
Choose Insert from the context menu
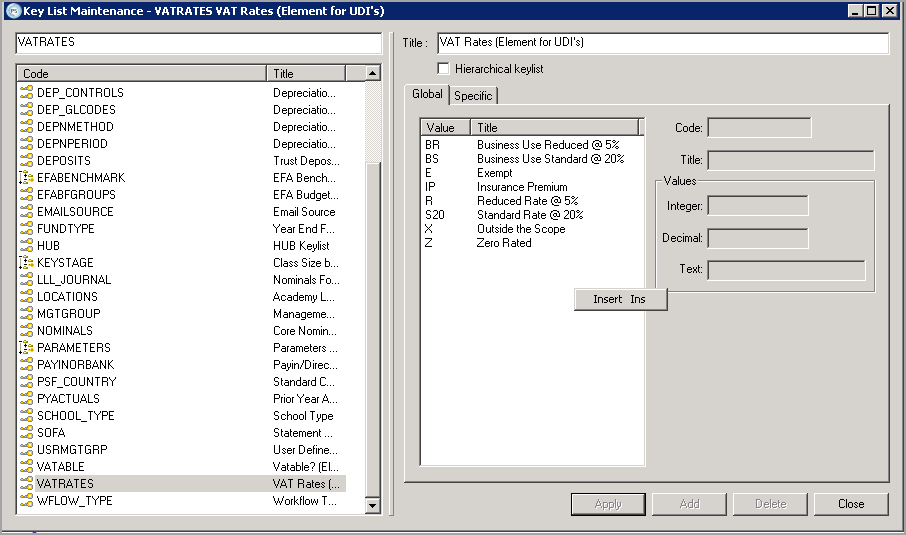(x=620, y=299)
